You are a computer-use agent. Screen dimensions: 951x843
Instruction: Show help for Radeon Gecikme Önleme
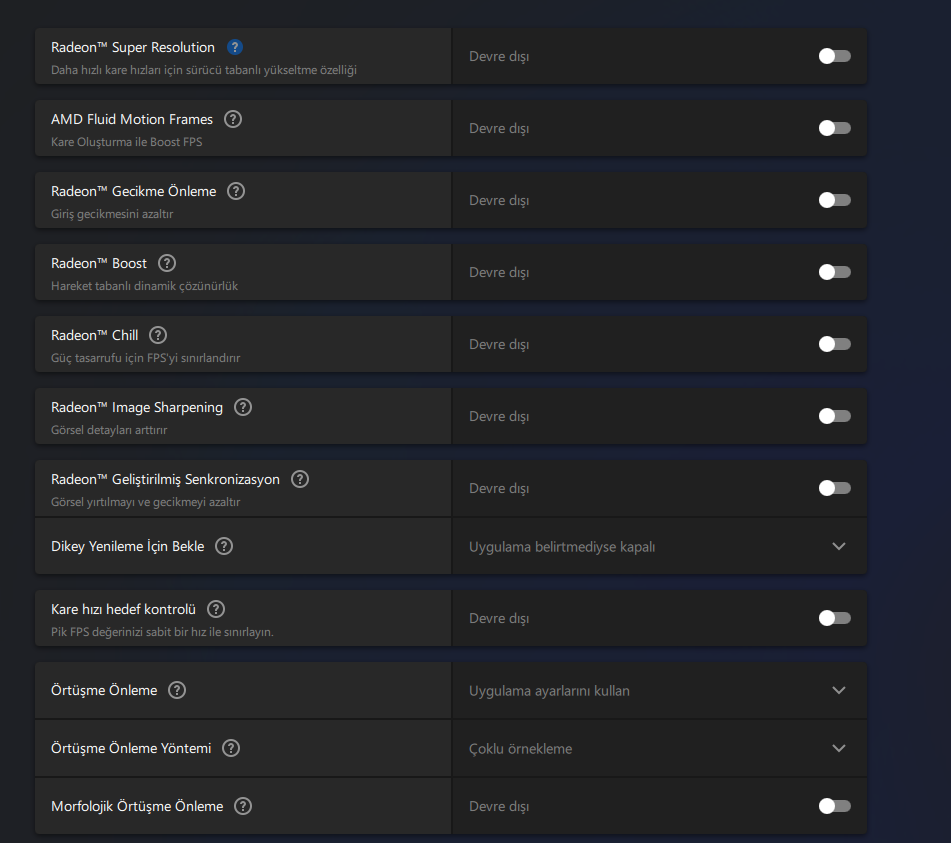pyautogui.click(x=236, y=192)
